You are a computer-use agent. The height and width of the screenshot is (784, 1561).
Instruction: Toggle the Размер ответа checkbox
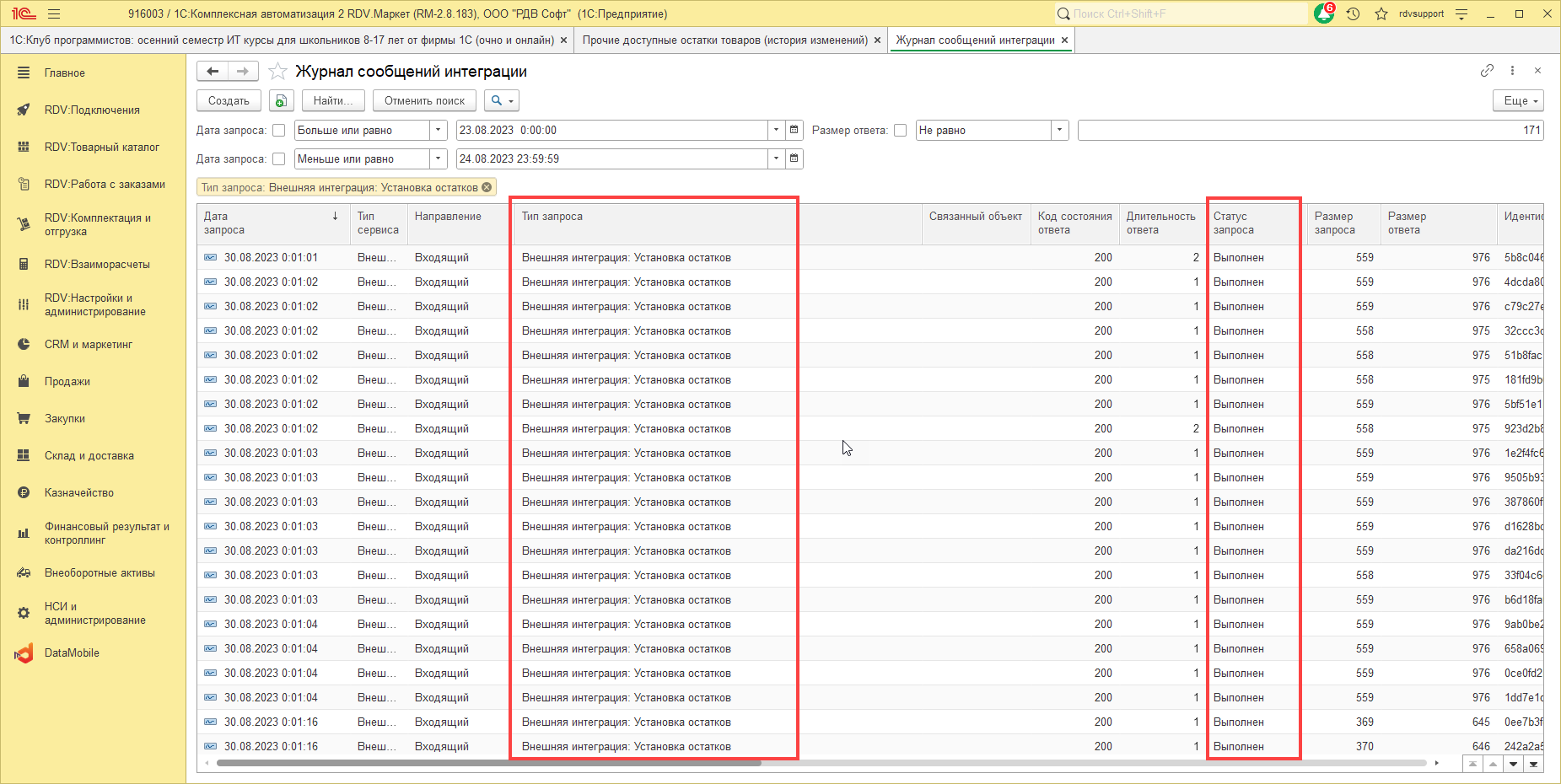tap(900, 131)
